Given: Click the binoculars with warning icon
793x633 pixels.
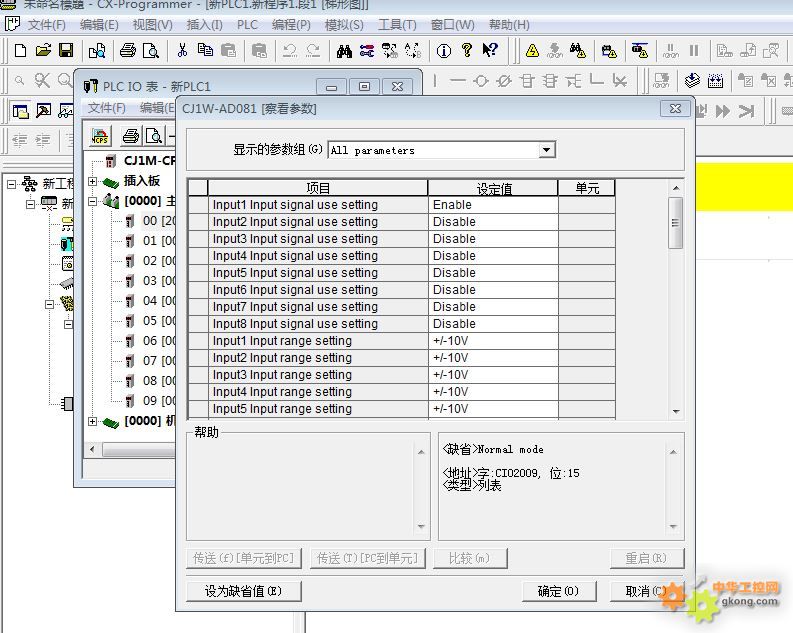Looking at the screenshot, I should (x=578, y=51).
